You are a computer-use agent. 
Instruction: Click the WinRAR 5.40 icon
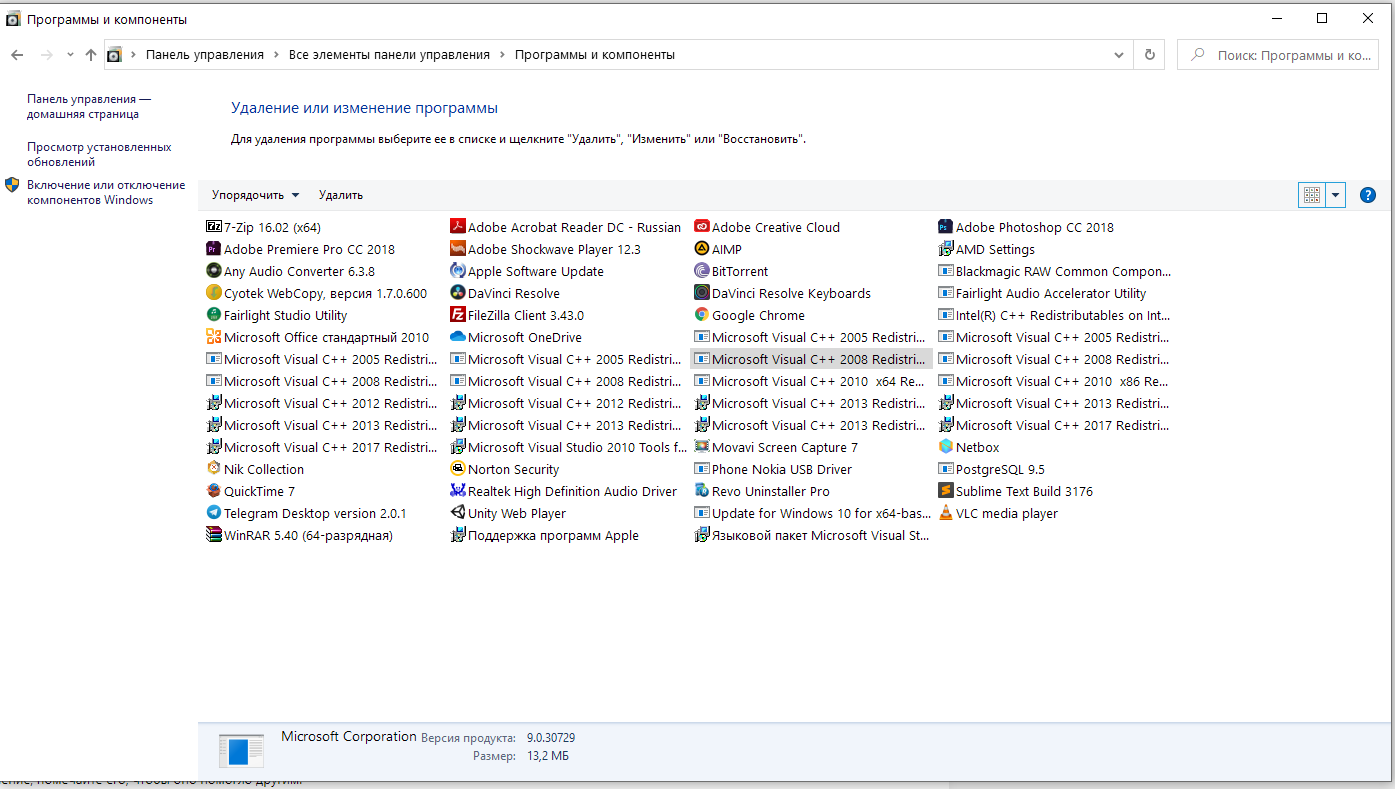tap(213, 535)
